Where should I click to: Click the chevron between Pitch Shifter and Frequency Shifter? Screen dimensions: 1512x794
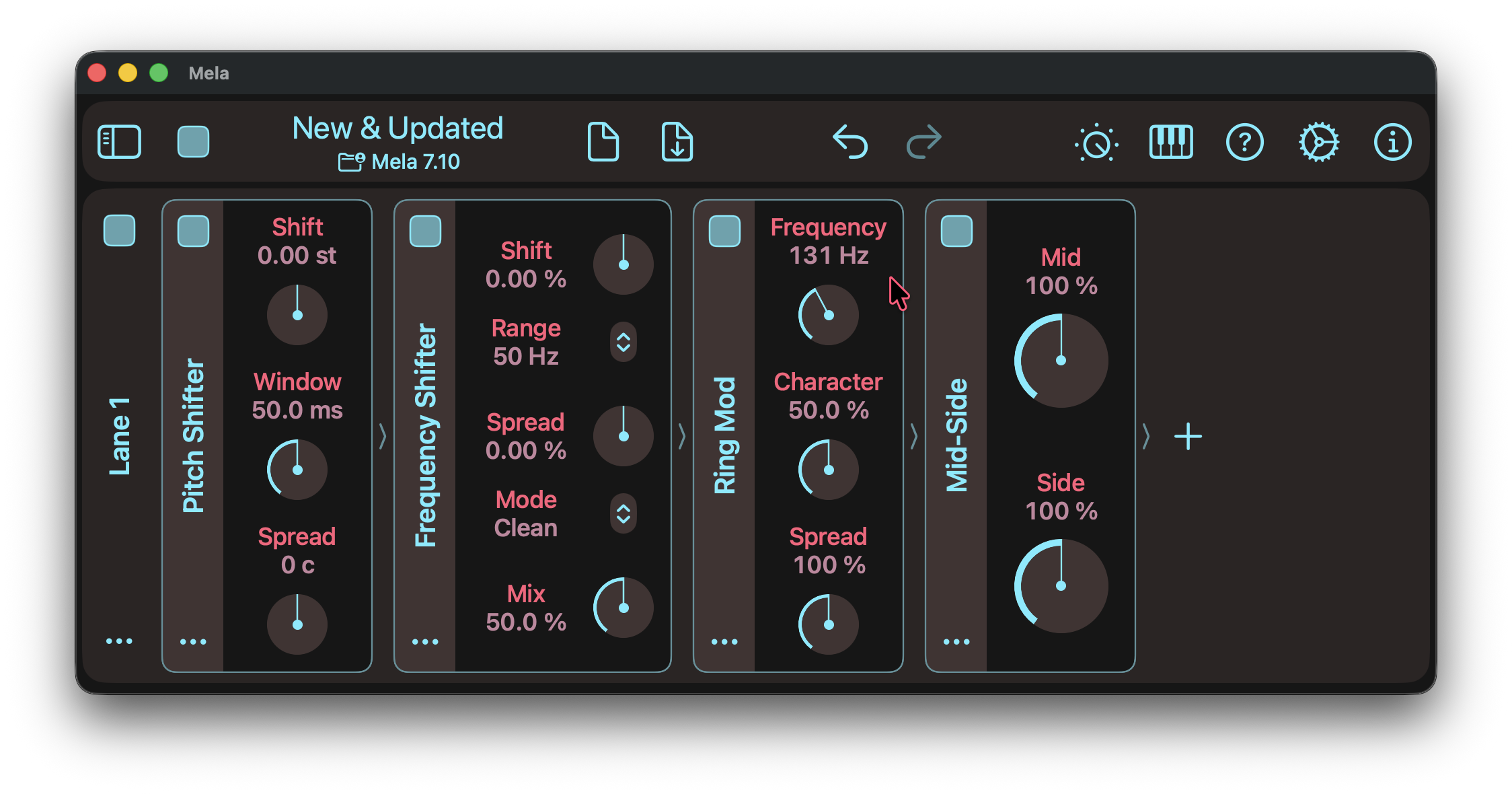coord(382,436)
